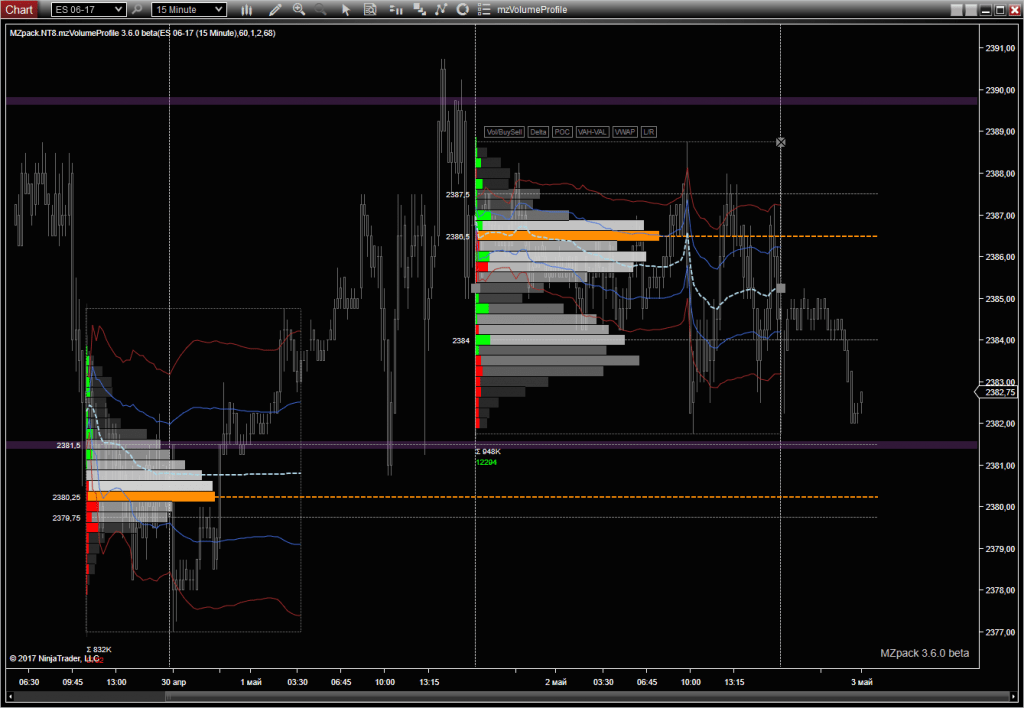1024x708 pixels.
Task: Expand the 15 Minute interval dropdown
Action: (x=189, y=9)
